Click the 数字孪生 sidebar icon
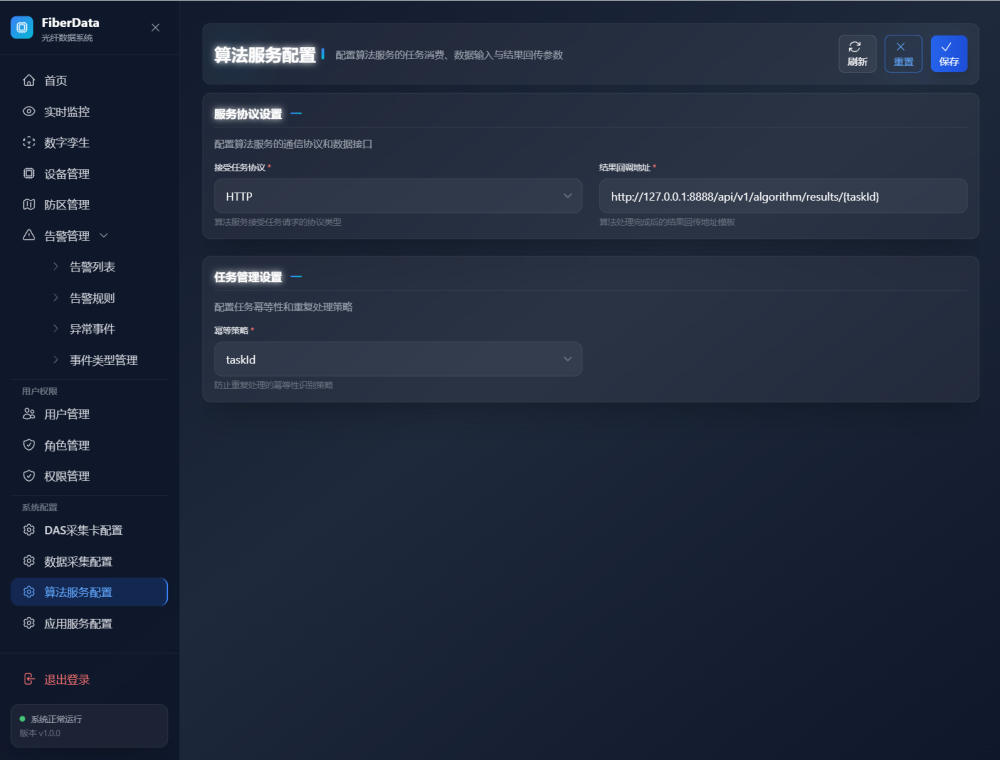Image resolution: width=1000 pixels, height=760 pixels. click(x=29, y=143)
